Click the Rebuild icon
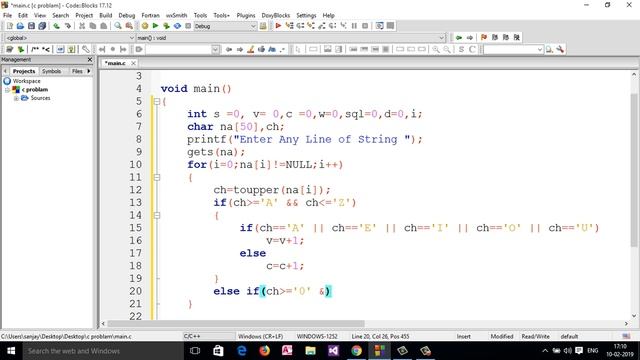The image size is (640, 360). 177,26
